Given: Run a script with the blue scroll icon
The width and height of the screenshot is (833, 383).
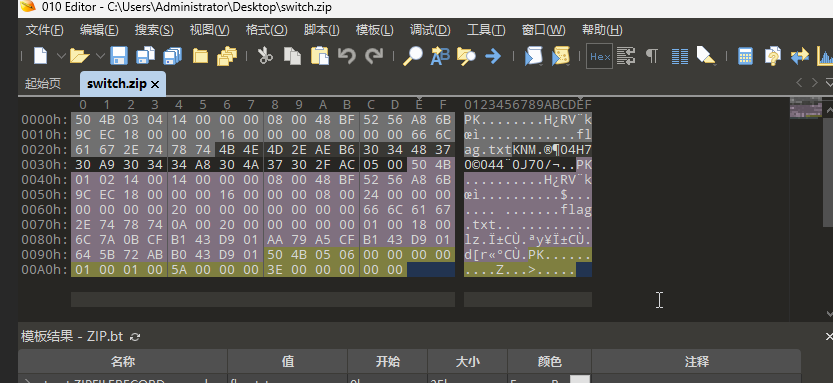Looking at the screenshot, I should click(x=533, y=56).
